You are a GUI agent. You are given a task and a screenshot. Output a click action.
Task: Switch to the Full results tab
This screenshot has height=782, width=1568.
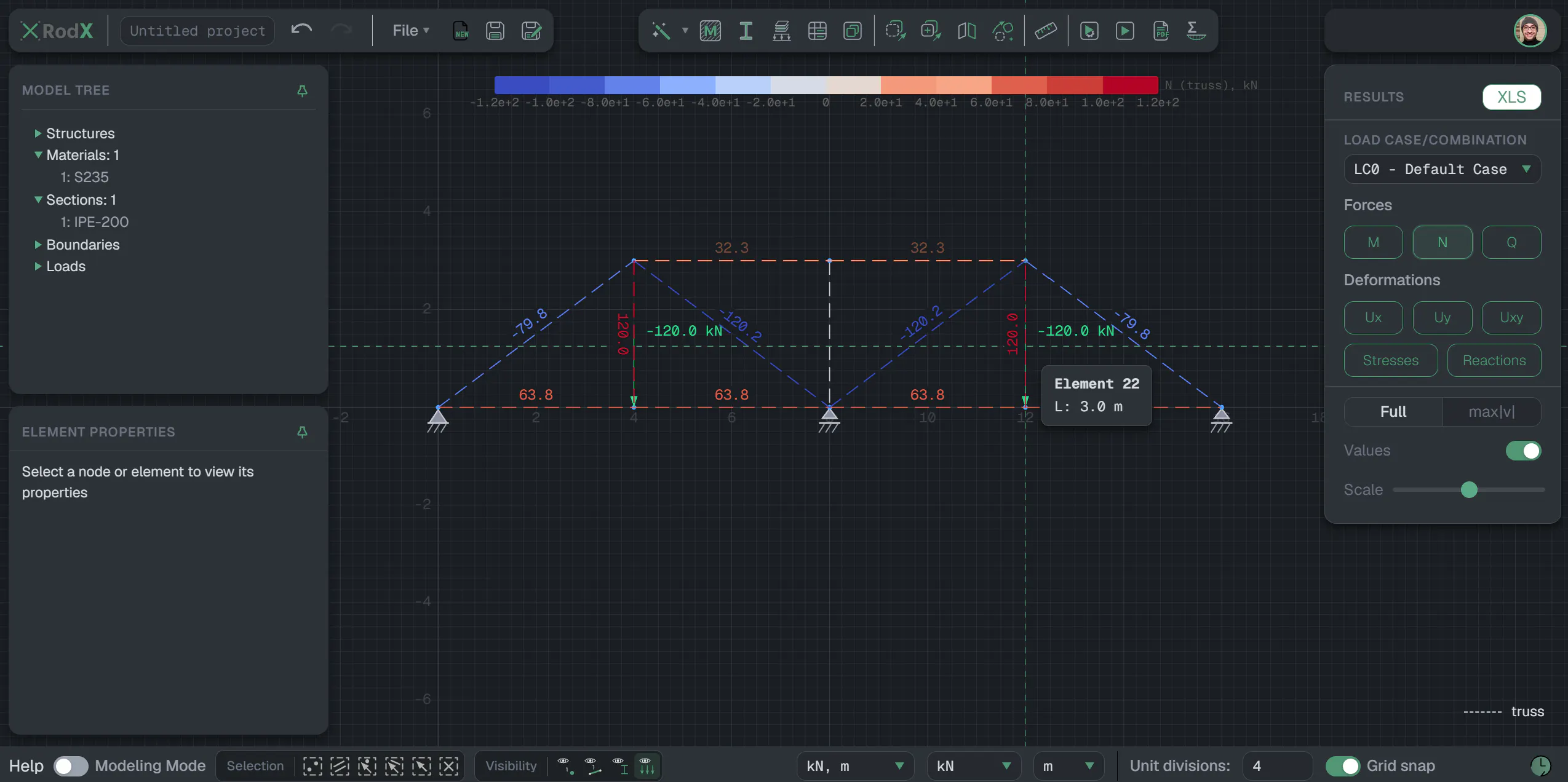[1393, 411]
